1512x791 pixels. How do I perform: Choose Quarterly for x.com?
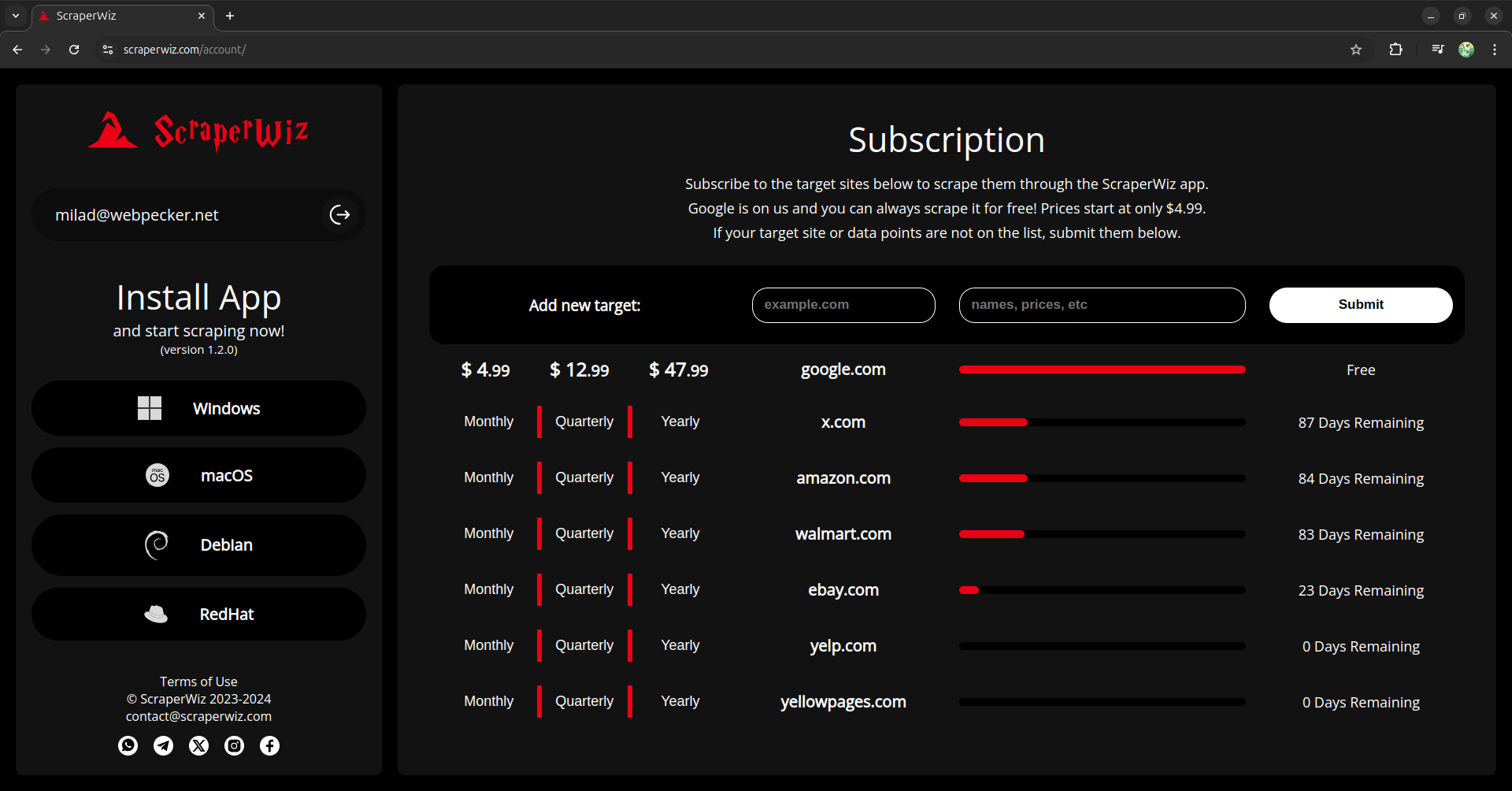click(584, 421)
